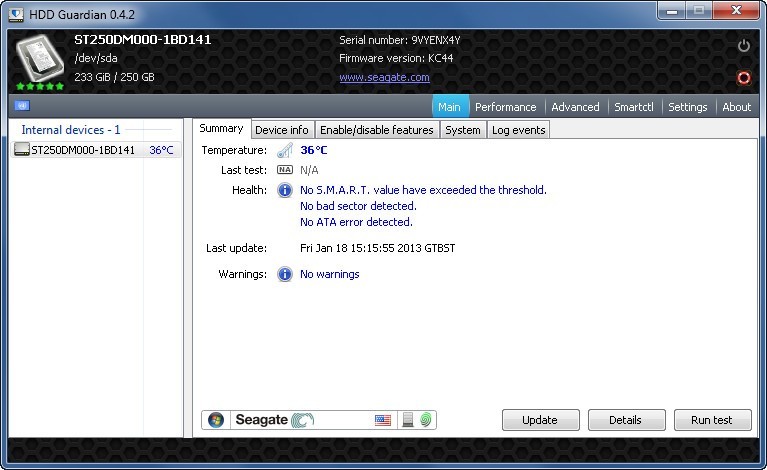Click the 36°C value in device list

tap(161, 150)
